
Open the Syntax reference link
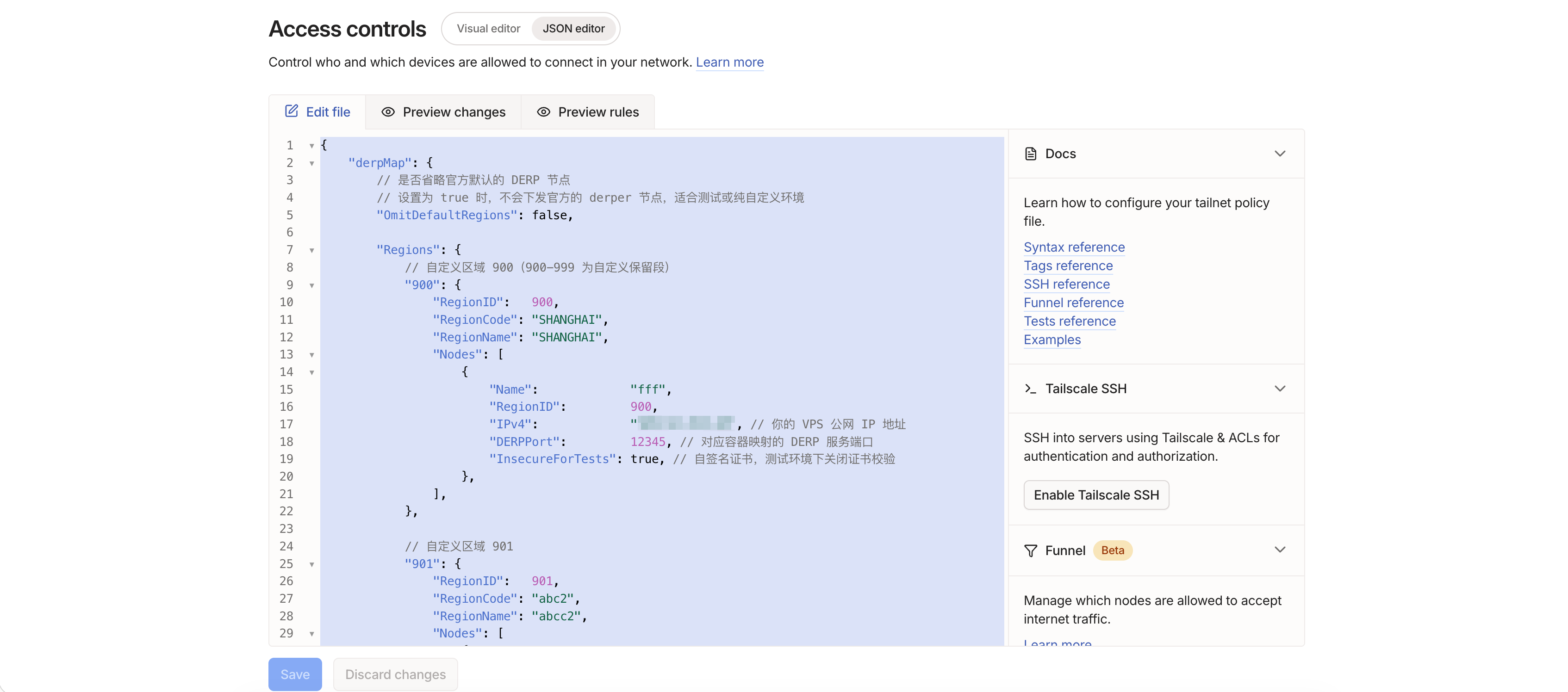1074,247
